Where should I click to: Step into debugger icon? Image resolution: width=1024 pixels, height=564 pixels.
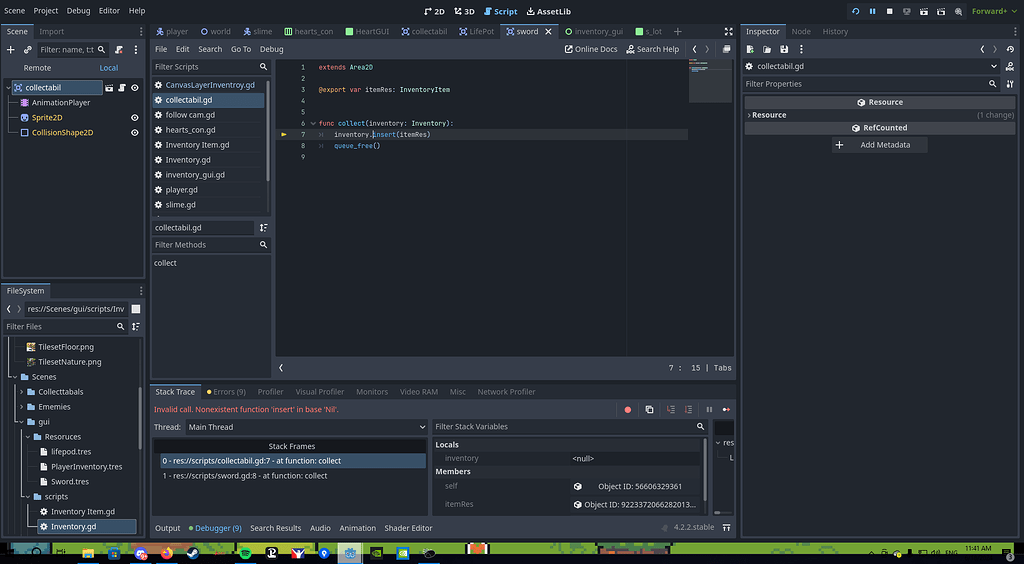[x=671, y=410]
